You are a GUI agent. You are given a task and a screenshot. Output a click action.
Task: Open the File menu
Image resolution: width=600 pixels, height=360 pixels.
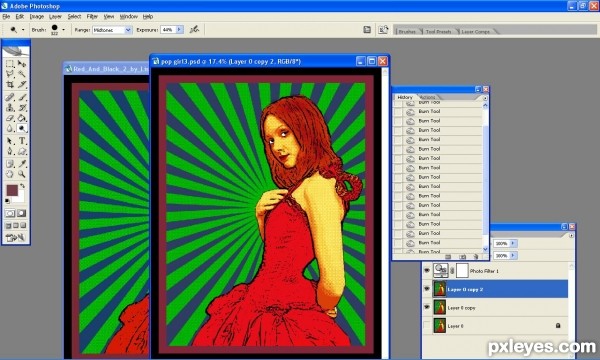tap(6, 16)
